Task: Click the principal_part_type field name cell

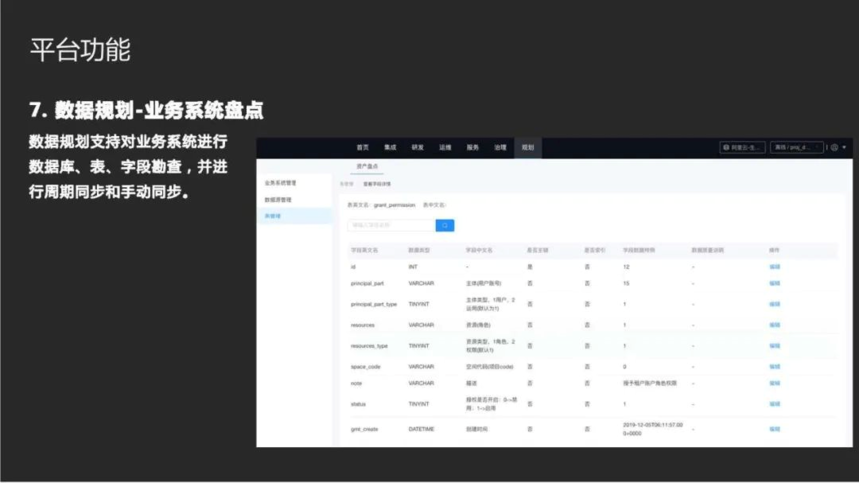Action: pyautogui.click(x=374, y=304)
